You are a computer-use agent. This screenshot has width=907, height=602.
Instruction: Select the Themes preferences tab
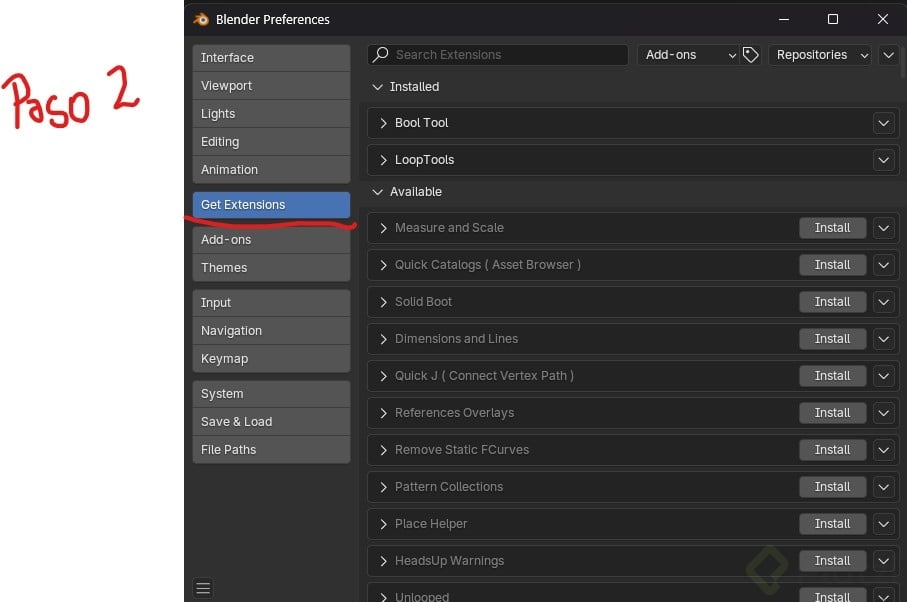(x=271, y=268)
